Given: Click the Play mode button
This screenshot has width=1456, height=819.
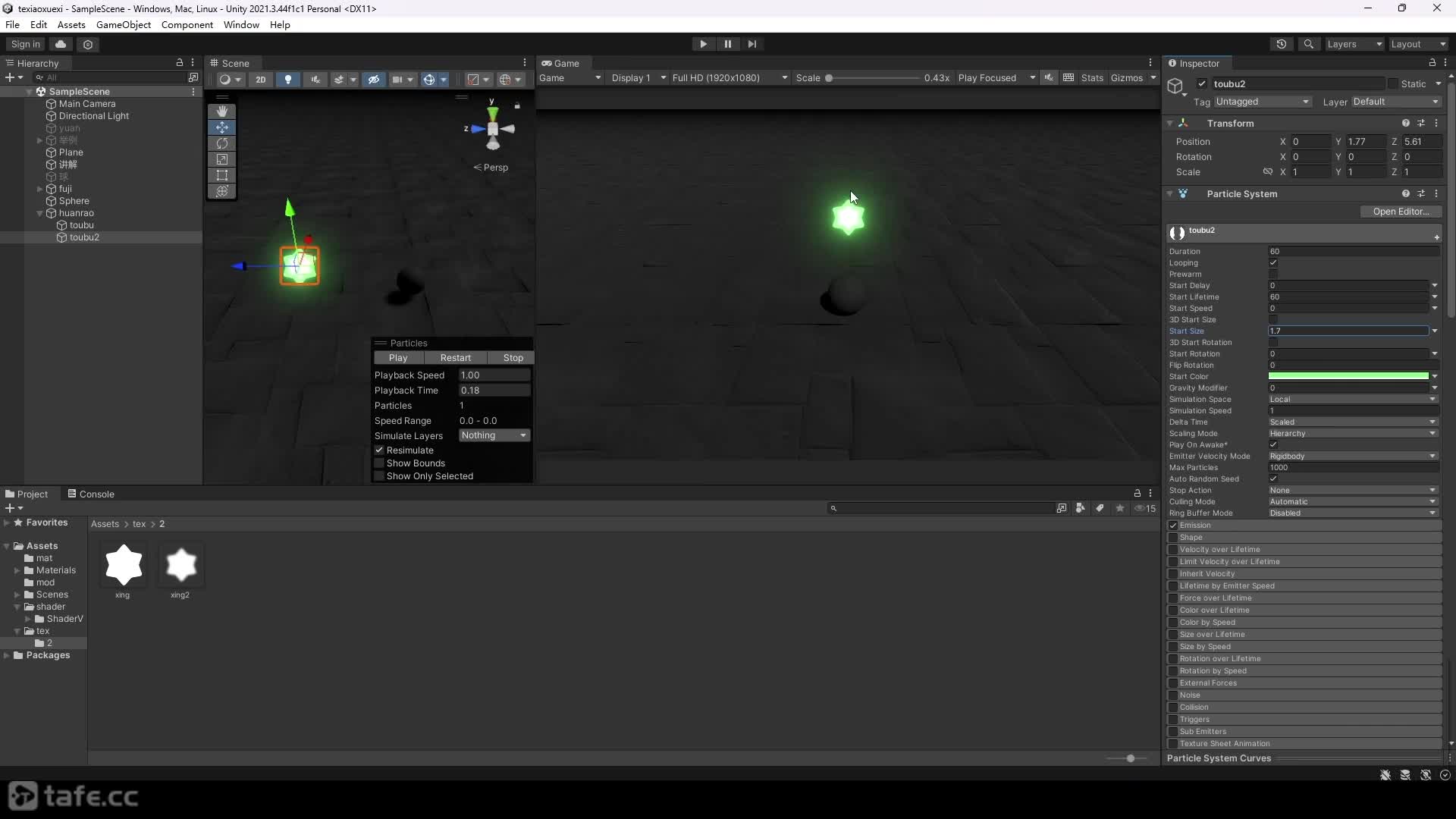Looking at the screenshot, I should (x=703, y=44).
